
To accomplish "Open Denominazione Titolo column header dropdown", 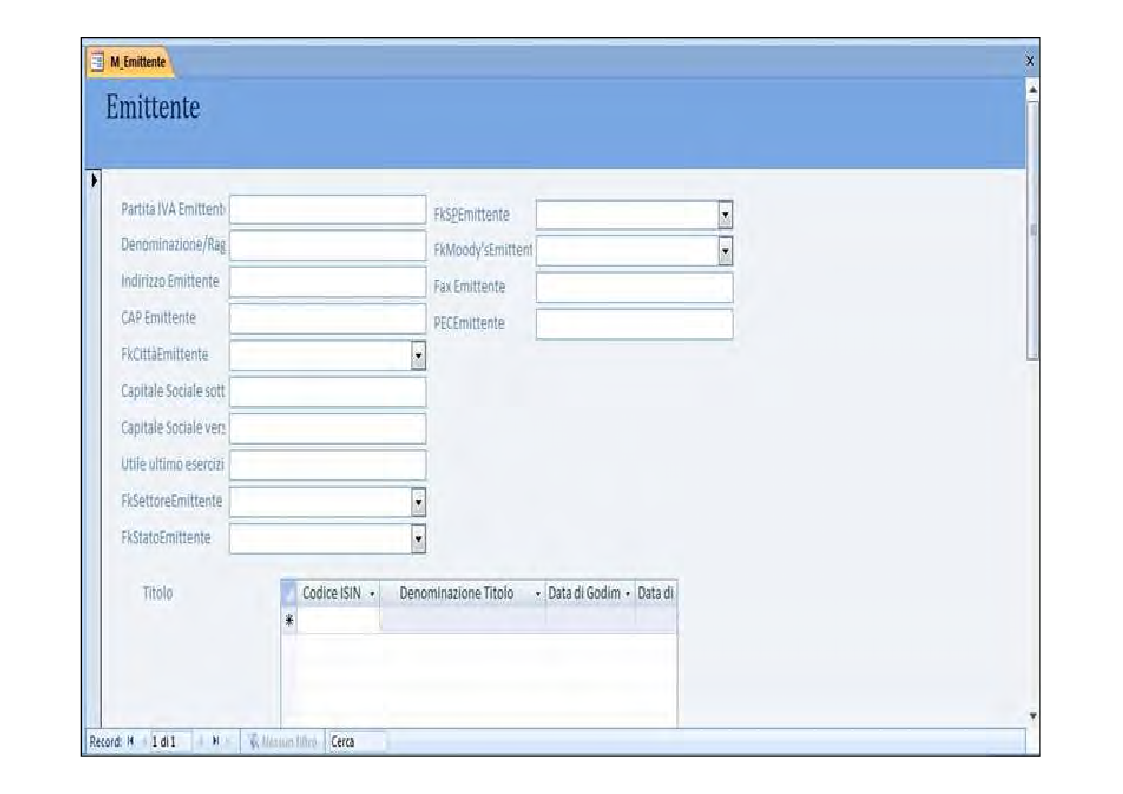I will coord(538,594).
